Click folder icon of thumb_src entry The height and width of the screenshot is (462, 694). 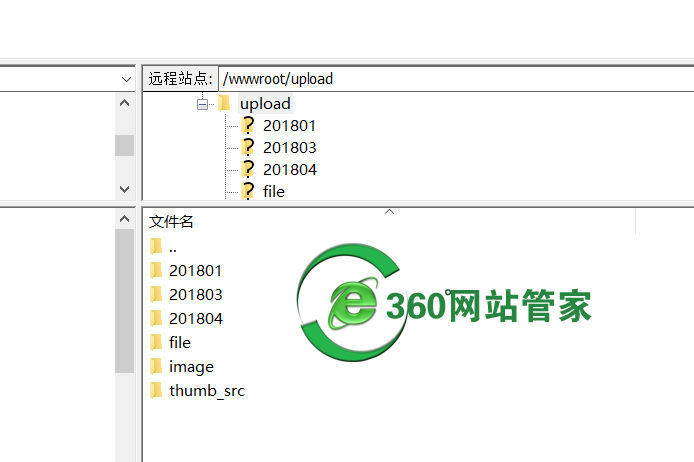point(156,390)
